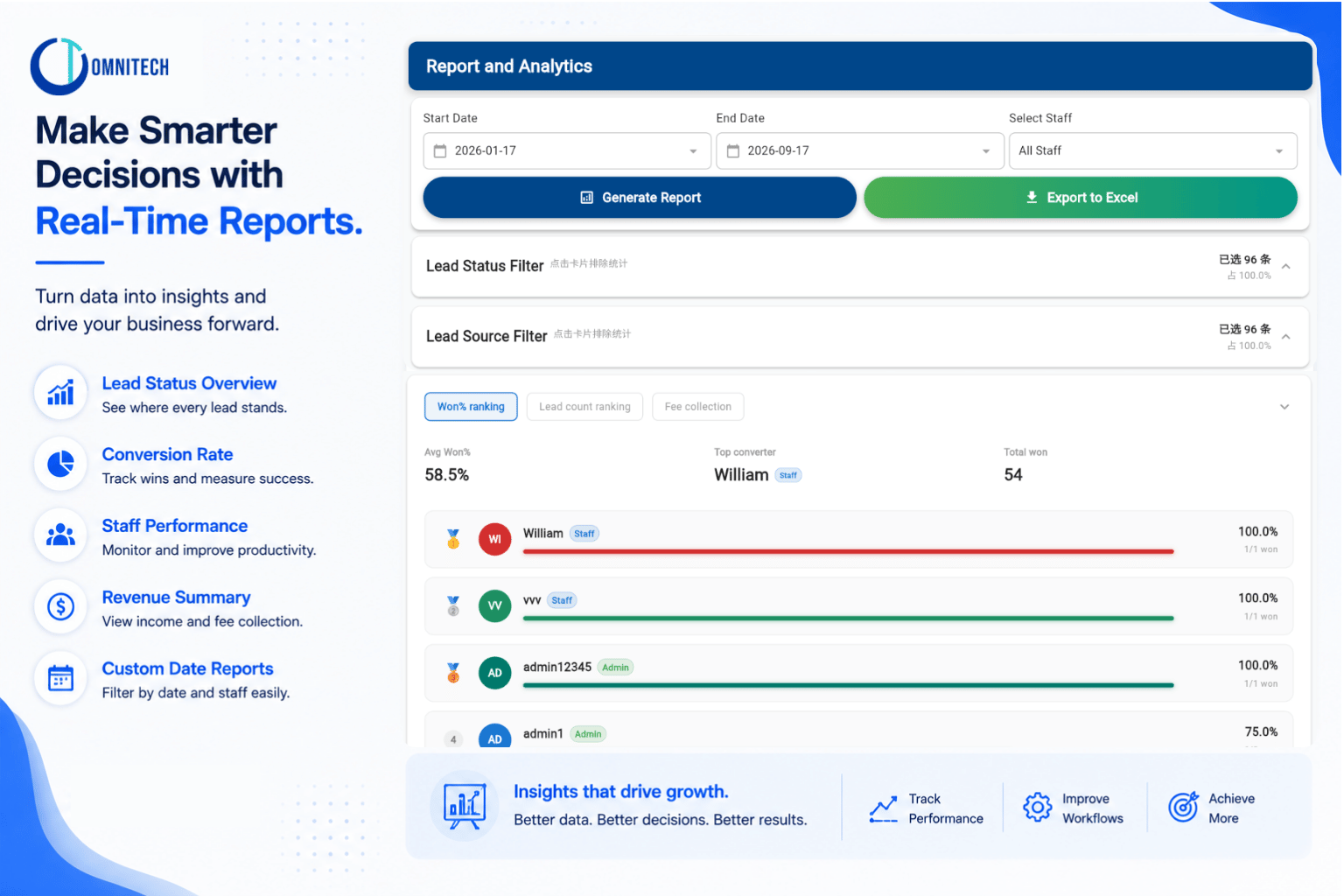Expand the ranking panel chevron
This screenshot has width=1344, height=896.
click(1284, 407)
